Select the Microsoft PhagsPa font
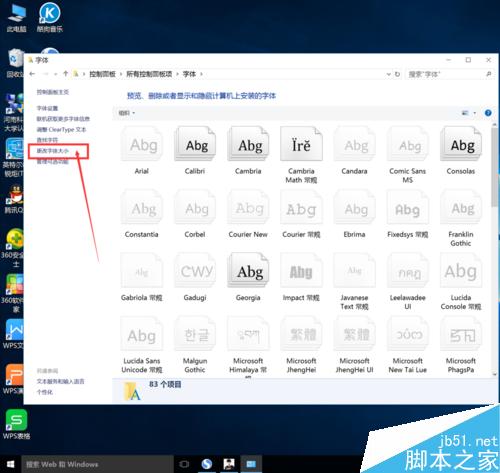 [461, 345]
